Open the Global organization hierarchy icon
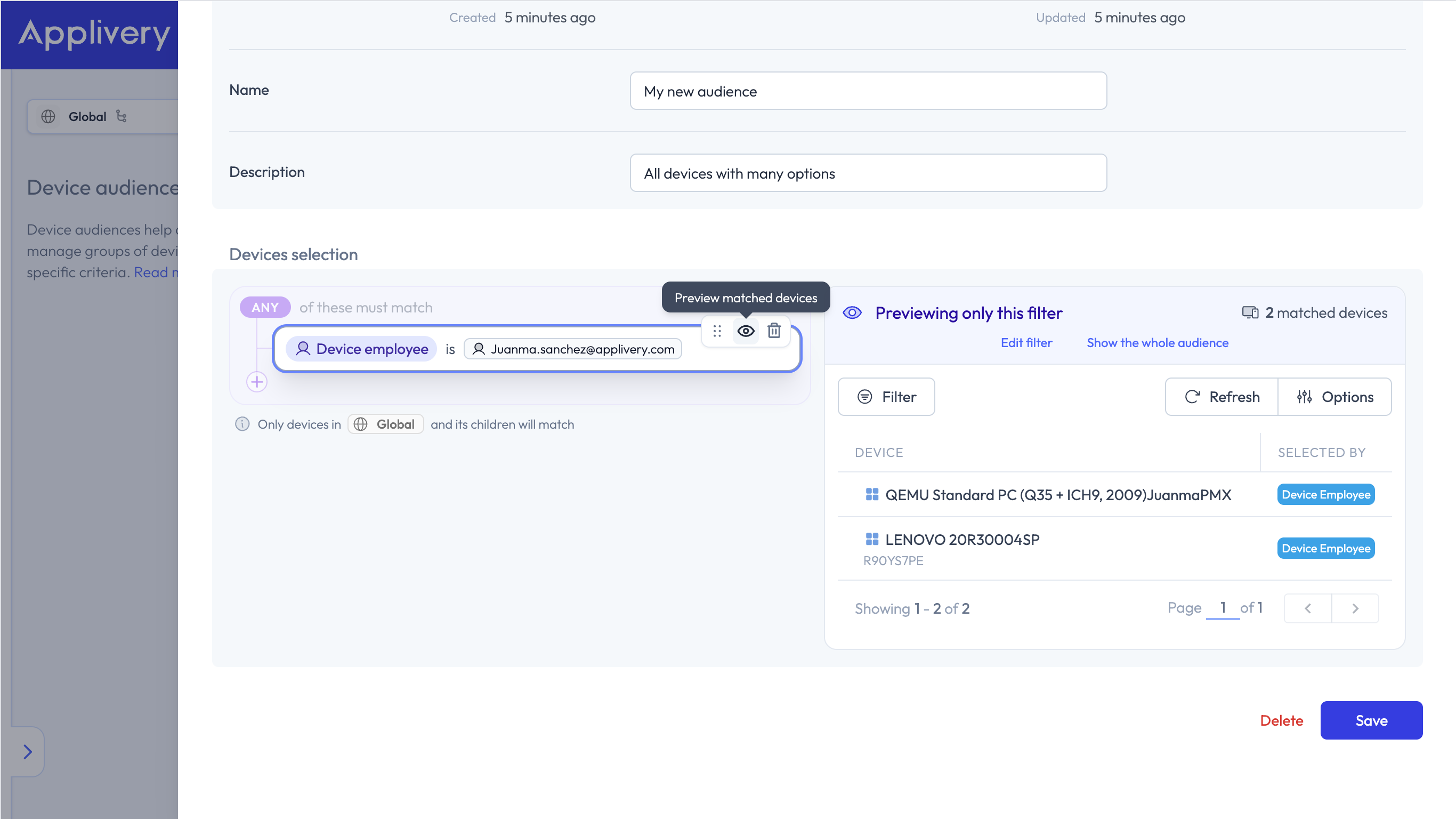 122,117
